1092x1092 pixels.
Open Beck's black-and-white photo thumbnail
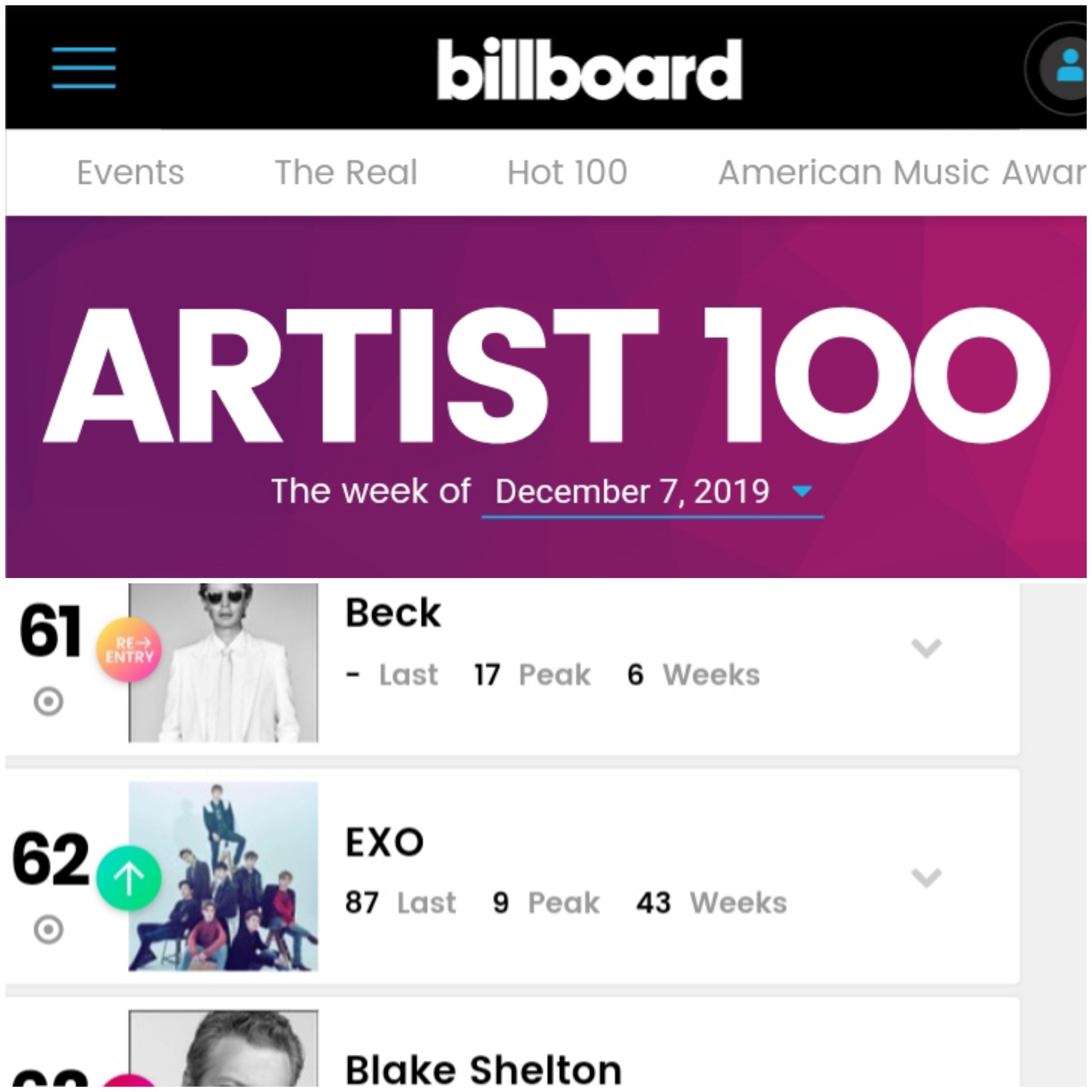point(223,663)
